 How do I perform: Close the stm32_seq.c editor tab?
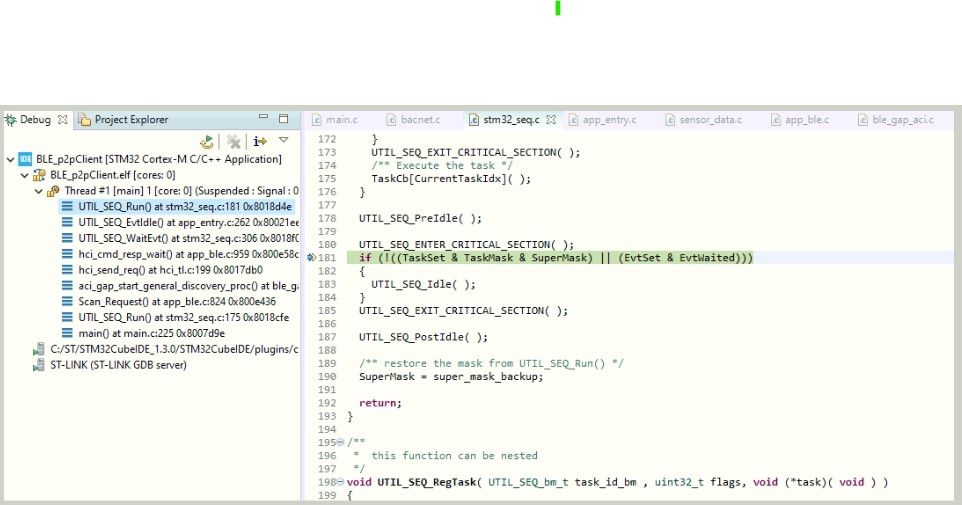click(x=551, y=120)
